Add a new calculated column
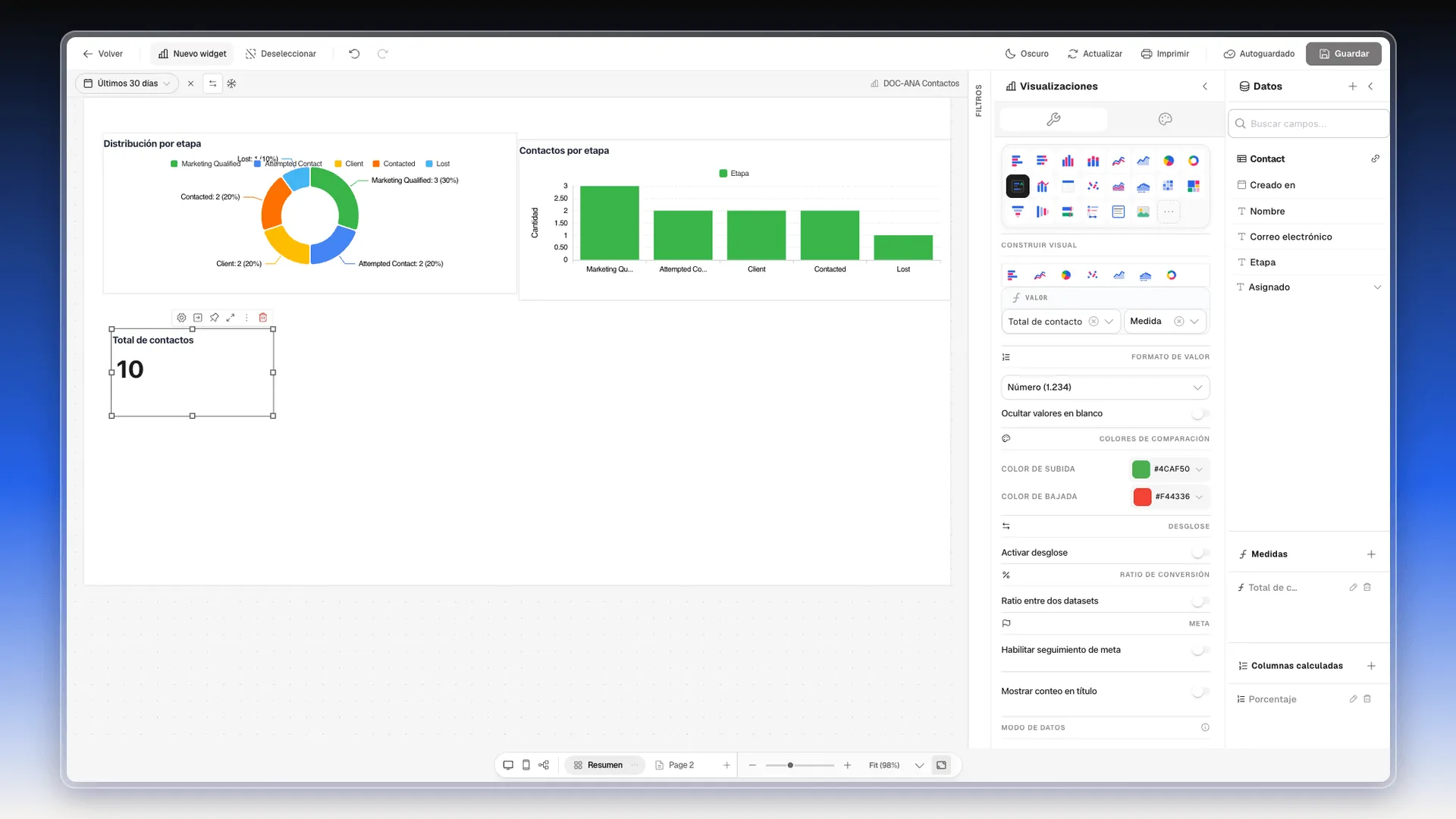This screenshot has width=1456, height=819. click(x=1371, y=666)
